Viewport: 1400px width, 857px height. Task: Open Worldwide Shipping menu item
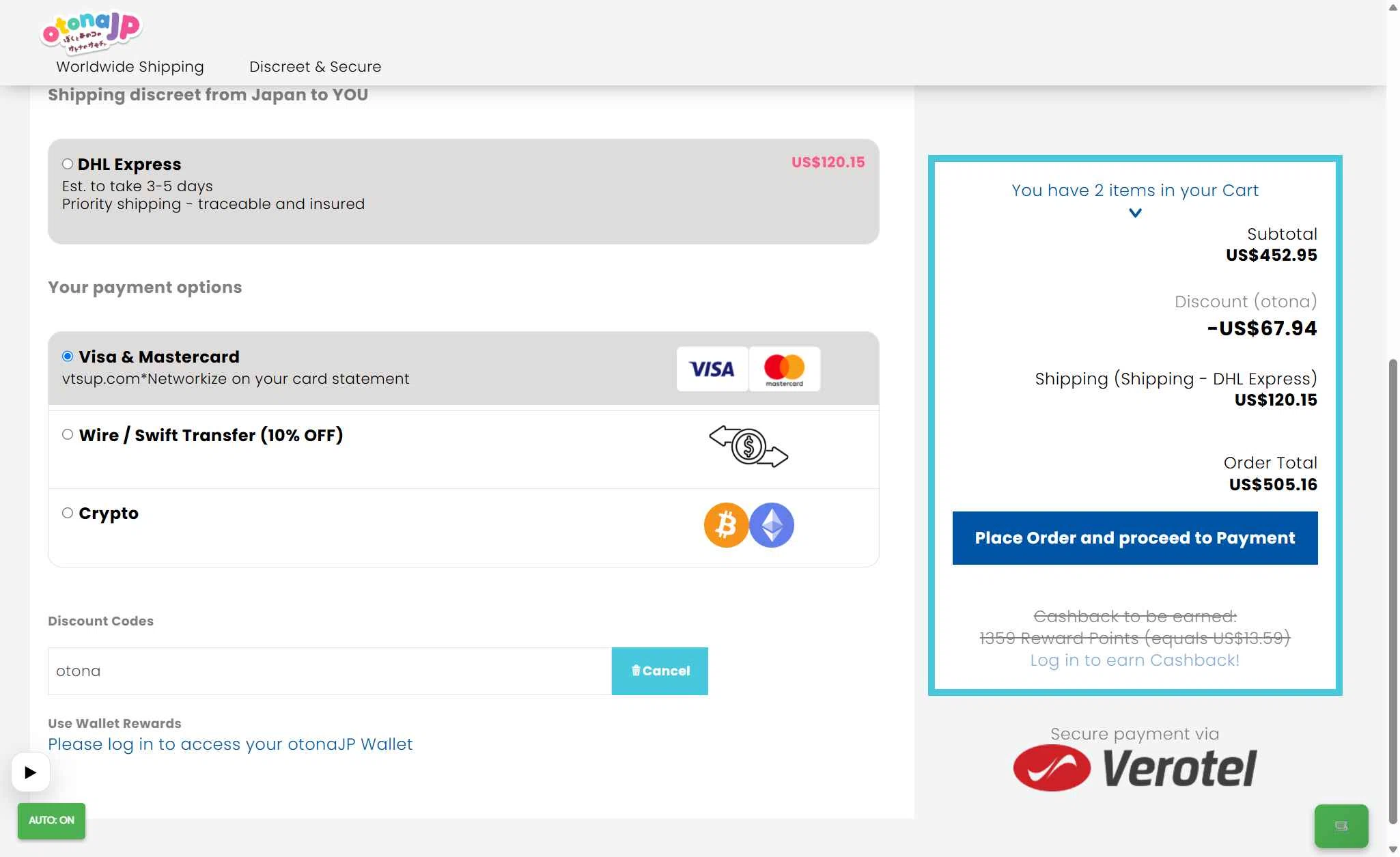[x=130, y=66]
